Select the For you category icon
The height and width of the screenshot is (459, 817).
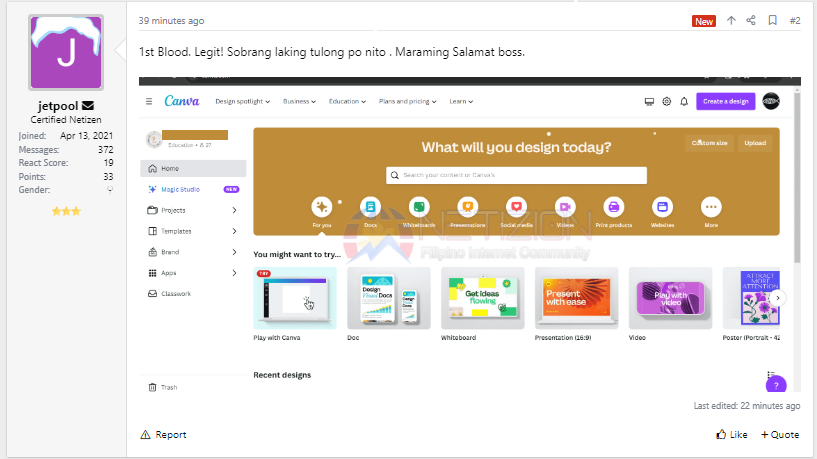click(x=321, y=207)
